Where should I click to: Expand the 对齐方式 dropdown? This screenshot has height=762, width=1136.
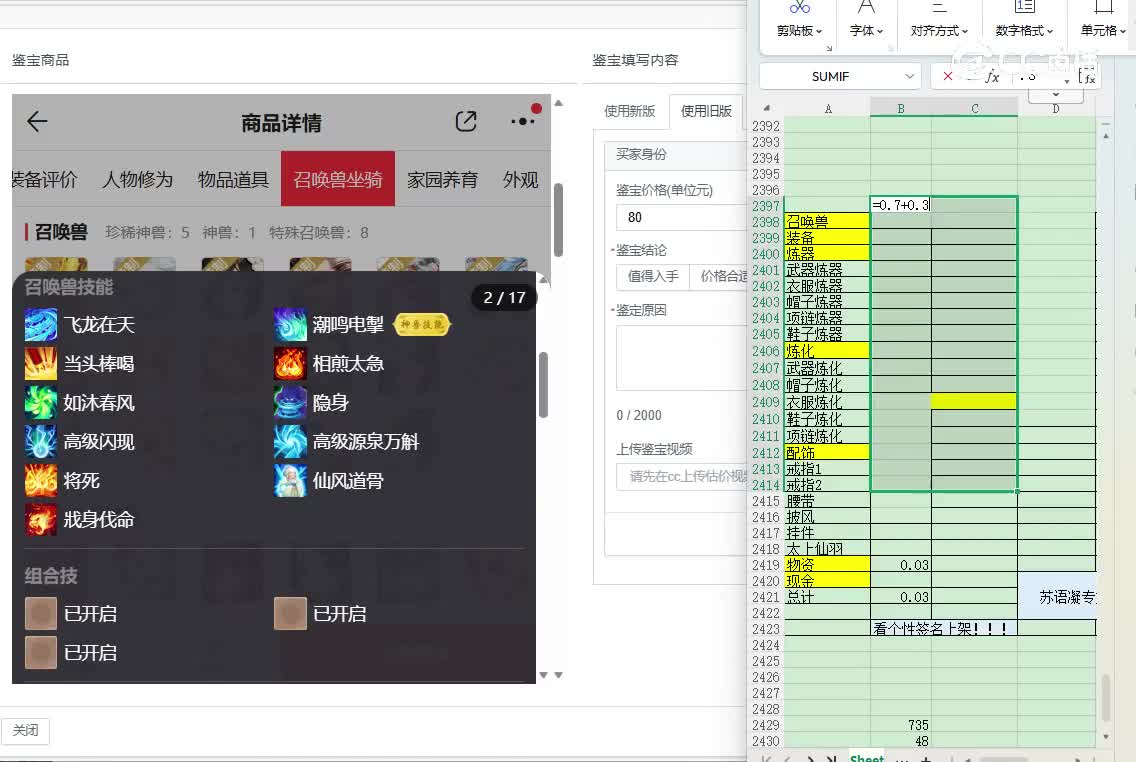(x=939, y=31)
